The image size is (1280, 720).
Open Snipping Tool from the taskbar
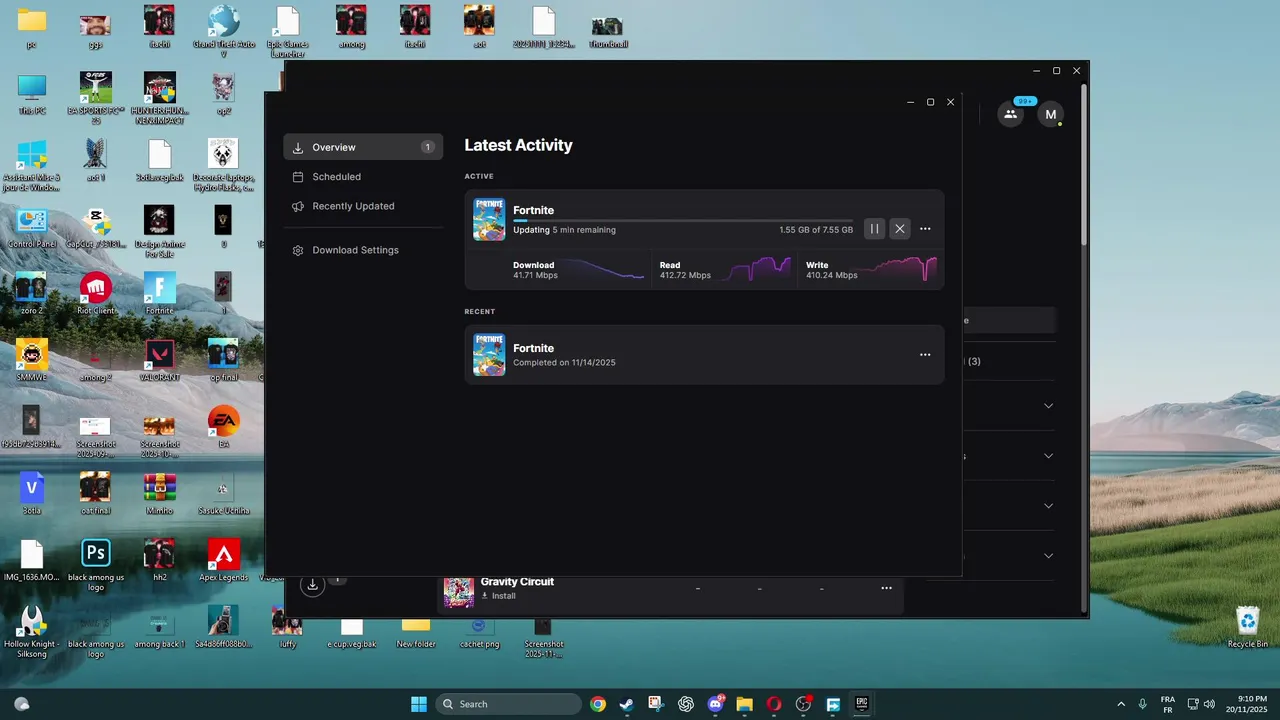[x=655, y=704]
